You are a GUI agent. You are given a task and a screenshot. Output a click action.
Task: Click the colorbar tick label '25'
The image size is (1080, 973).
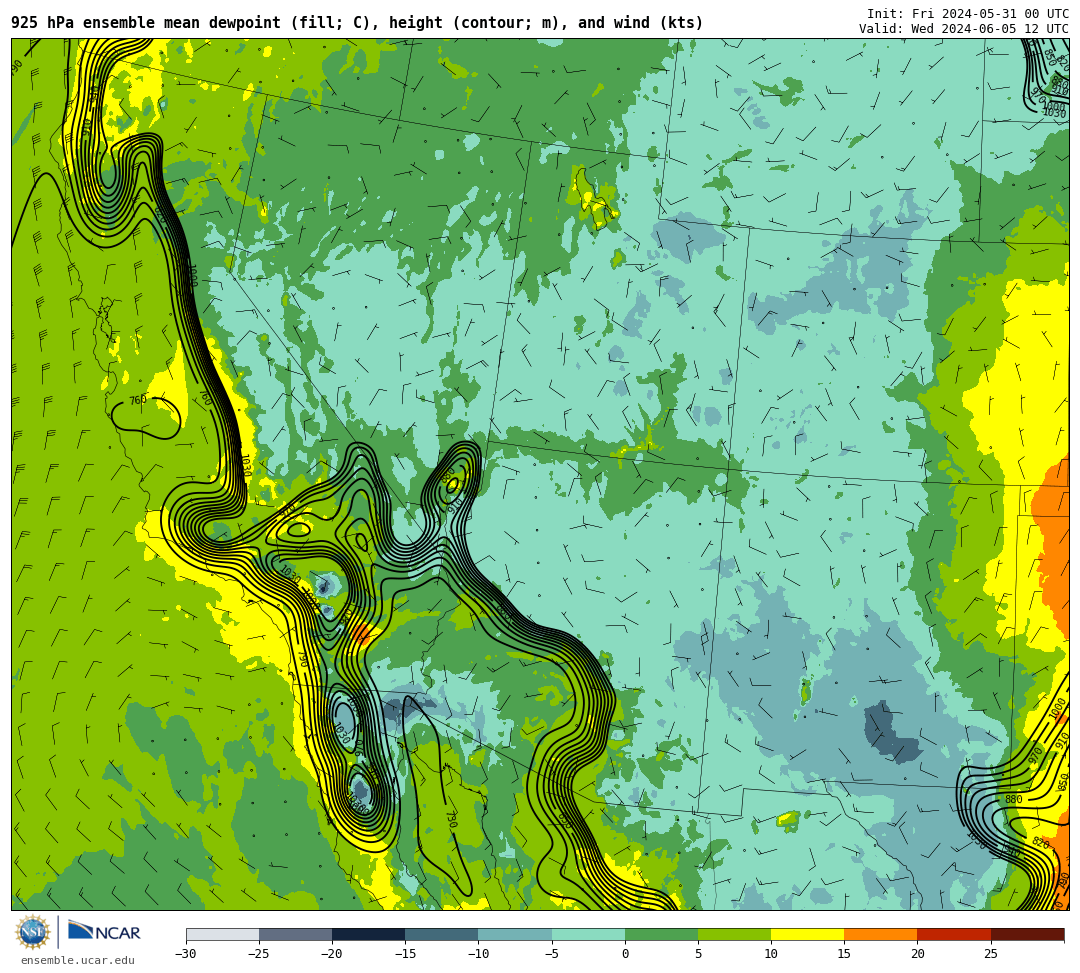991,954
